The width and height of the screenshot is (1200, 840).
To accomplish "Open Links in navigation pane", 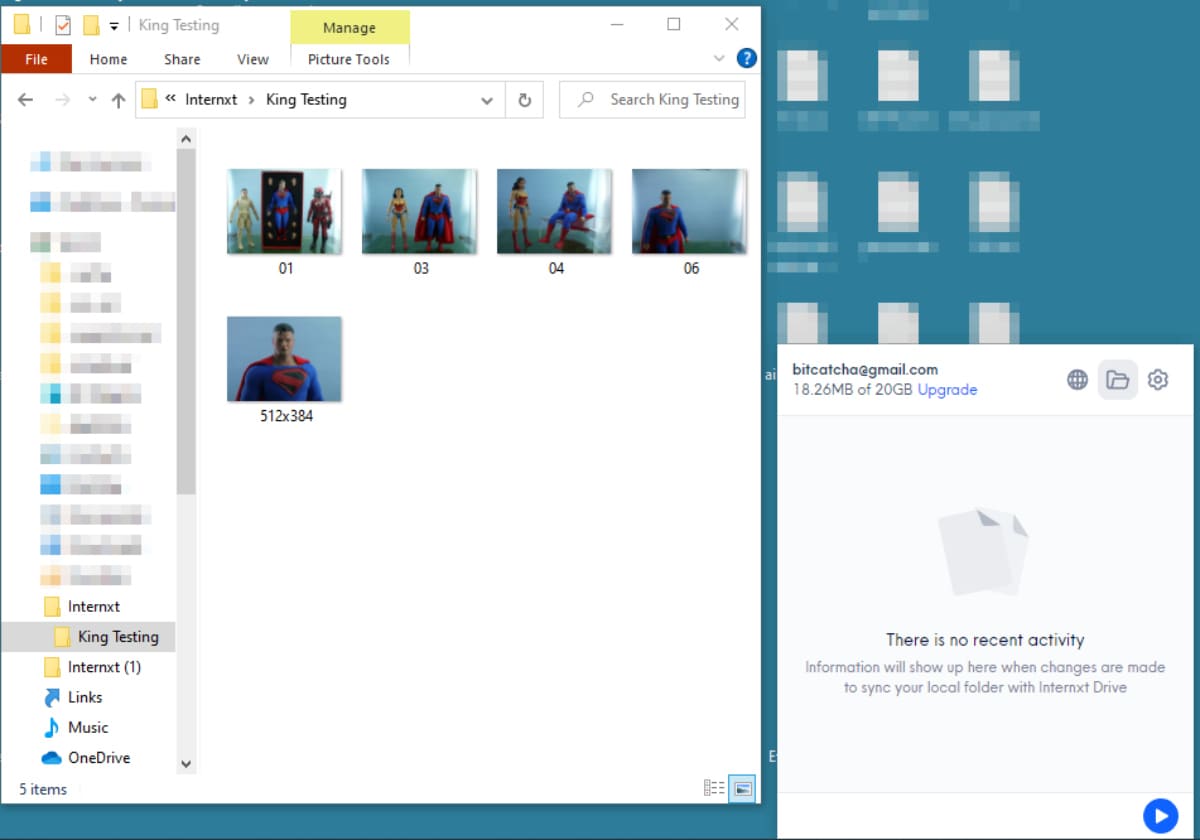I will point(85,697).
